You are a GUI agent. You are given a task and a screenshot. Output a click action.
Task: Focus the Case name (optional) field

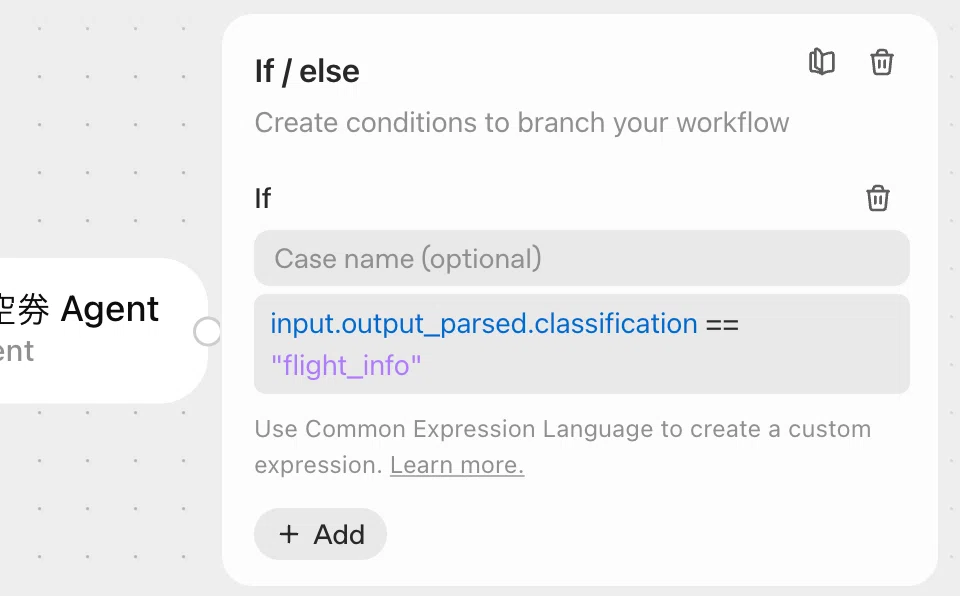[x=582, y=258]
